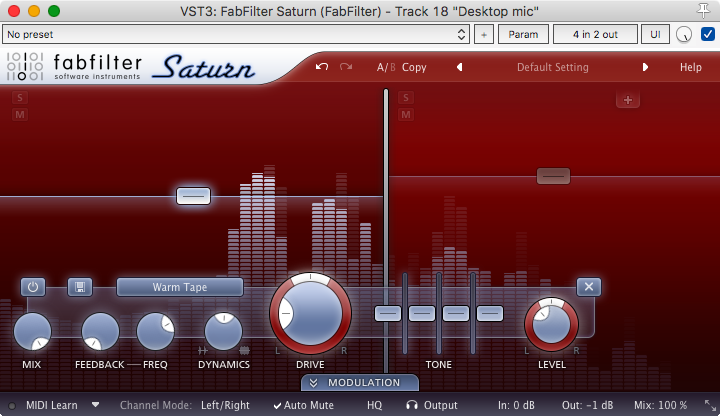Click the + preset button in host bar
The width and height of the screenshot is (720, 416).
pyautogui.click(x=484, y=34)
